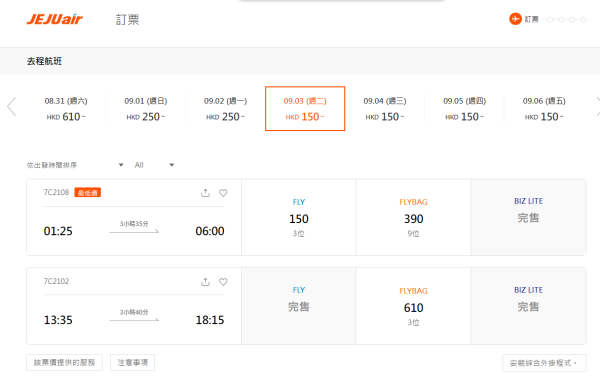Select date 08.31 HKD 610

coord(66,109)
